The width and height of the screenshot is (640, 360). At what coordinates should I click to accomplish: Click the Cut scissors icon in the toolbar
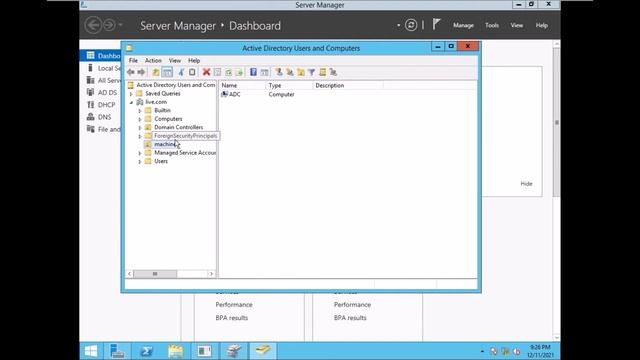tap(181, 72)
